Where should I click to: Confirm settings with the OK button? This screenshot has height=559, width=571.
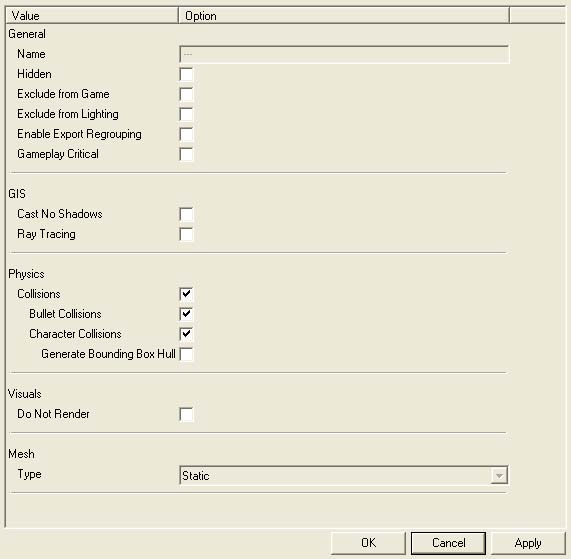point(368,543)
